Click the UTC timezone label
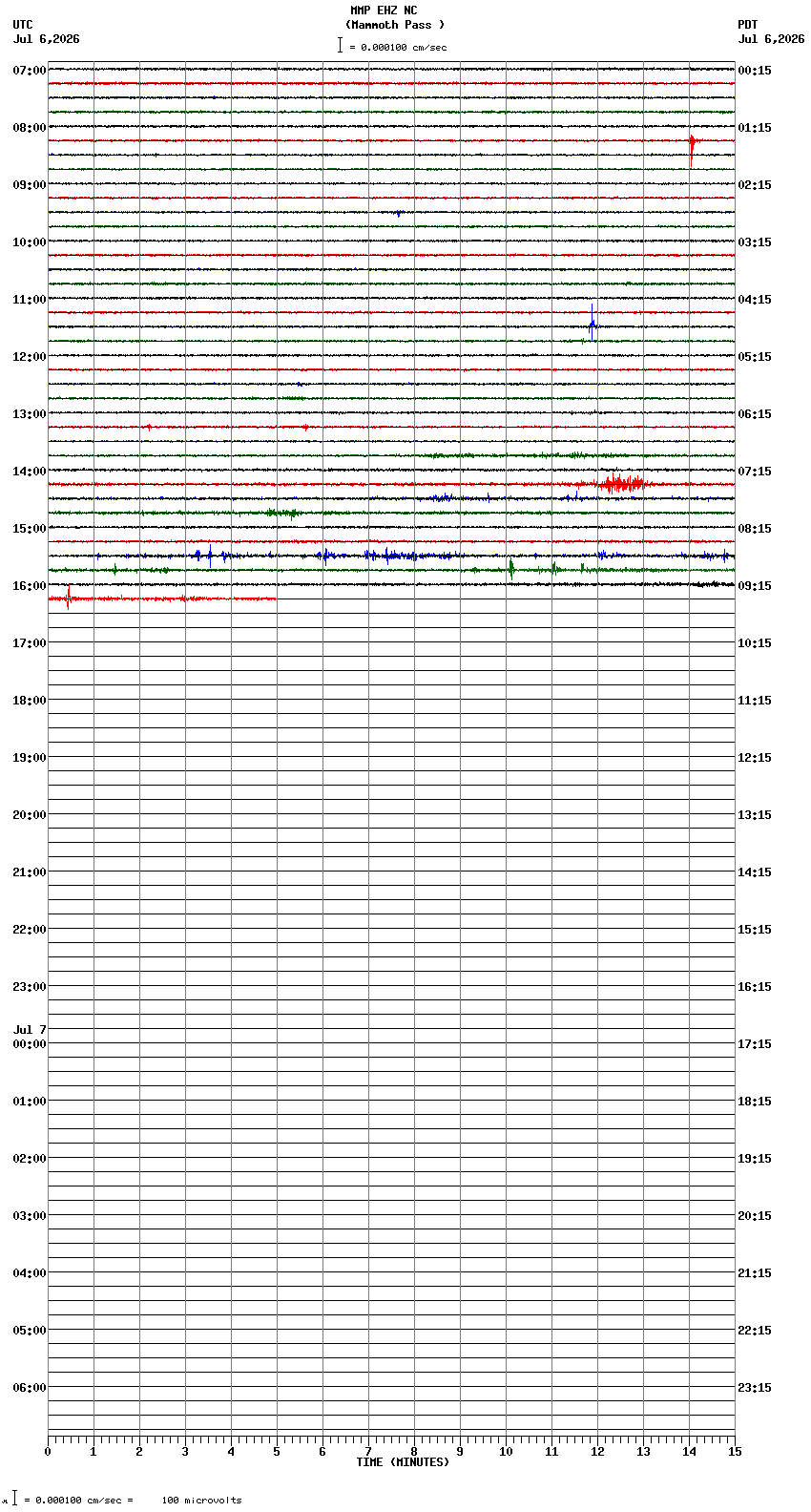 [x=23, y=25]
